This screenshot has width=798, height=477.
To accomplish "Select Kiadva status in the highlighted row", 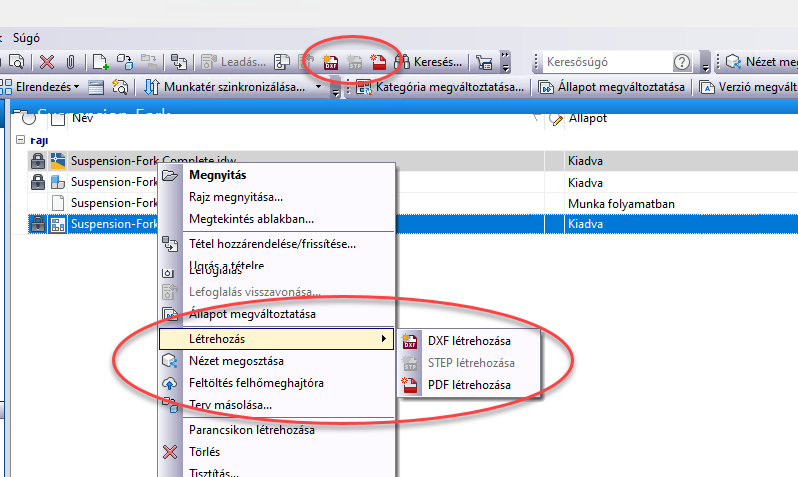I will tap(585, 224).
